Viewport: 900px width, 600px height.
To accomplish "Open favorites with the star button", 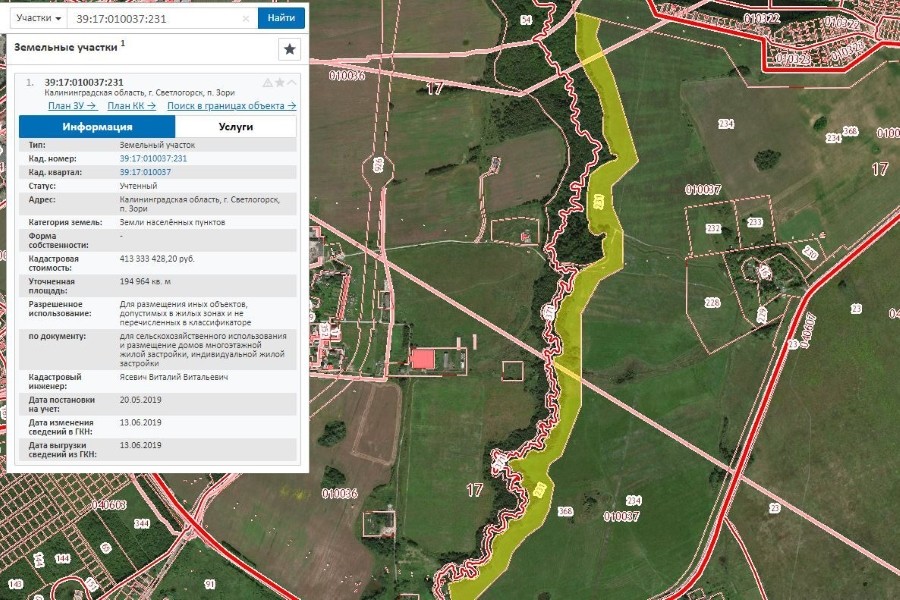I will 289,49.
